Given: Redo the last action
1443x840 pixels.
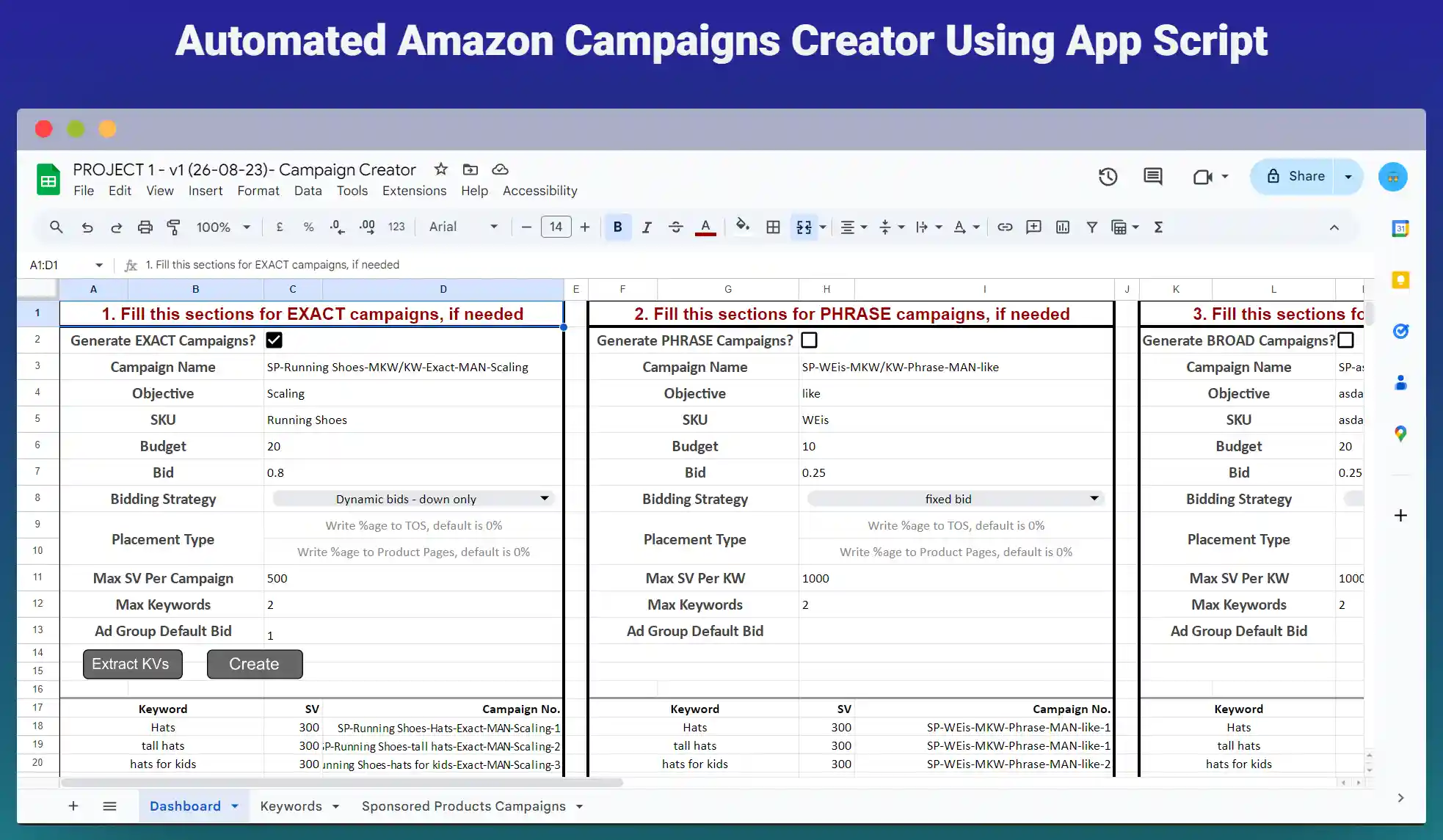Looking at the screenshot, I should (116, 227).
